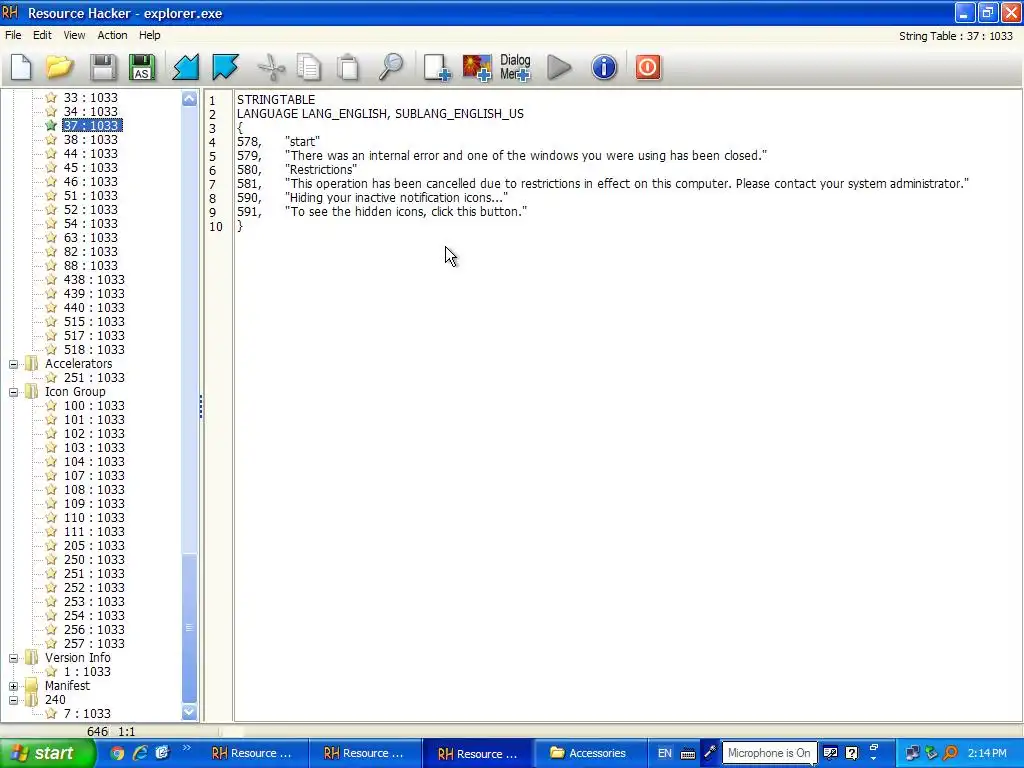Select string table 33 : 1033
The height and width of the screenshot is (768, 1024).
(x=91, y=97)
